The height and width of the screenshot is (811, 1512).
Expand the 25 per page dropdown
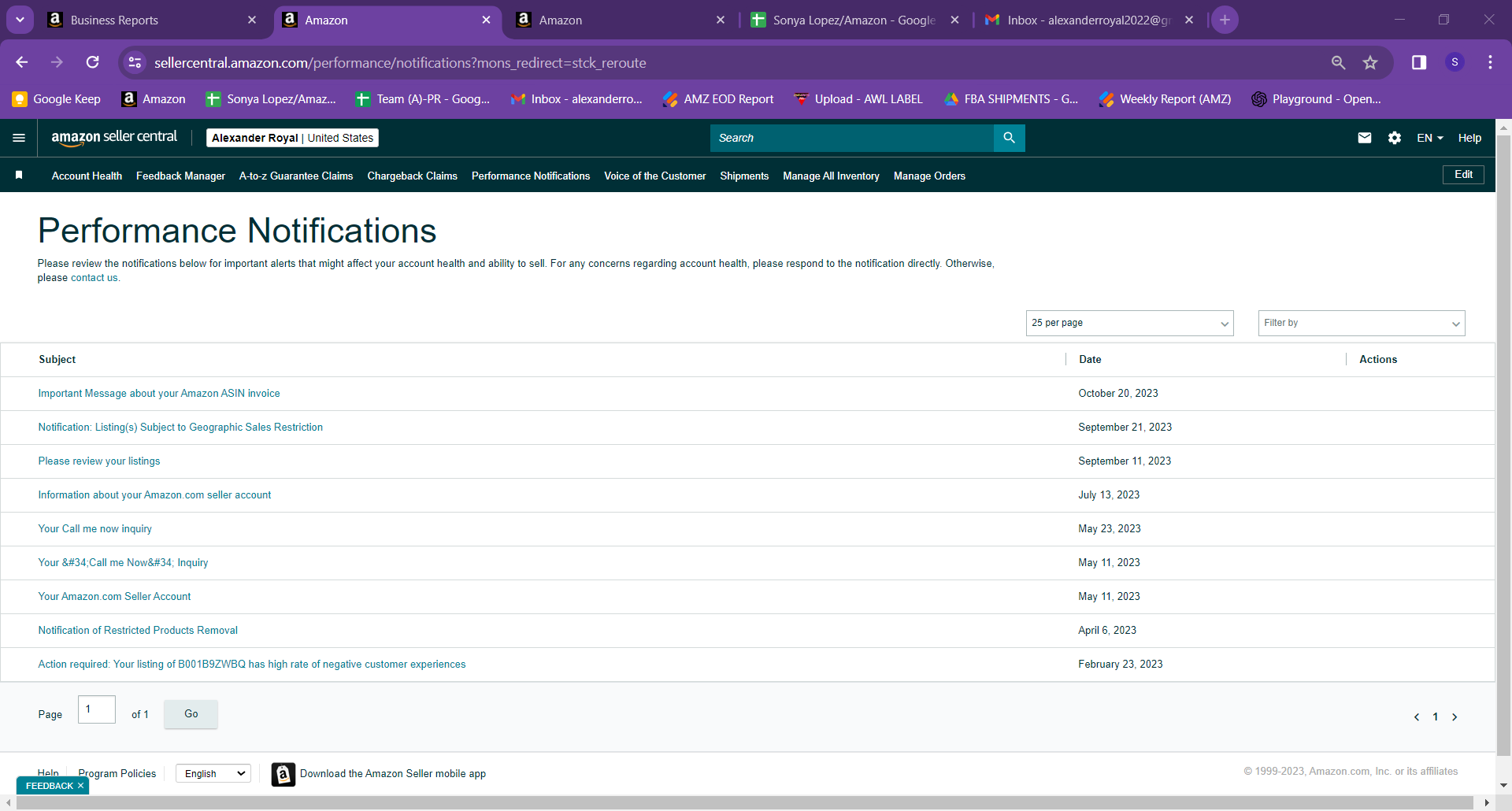1129,323
